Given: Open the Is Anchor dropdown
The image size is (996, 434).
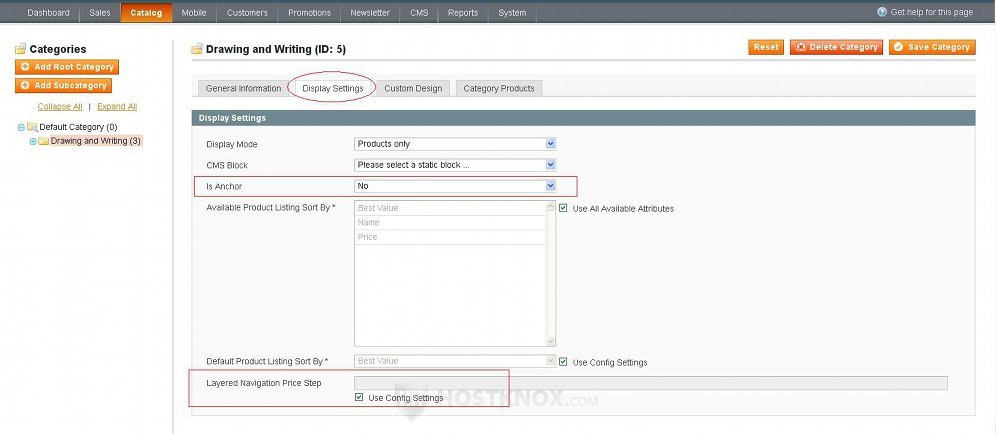Looking at the screenshot, I should [x=455, y=186].
